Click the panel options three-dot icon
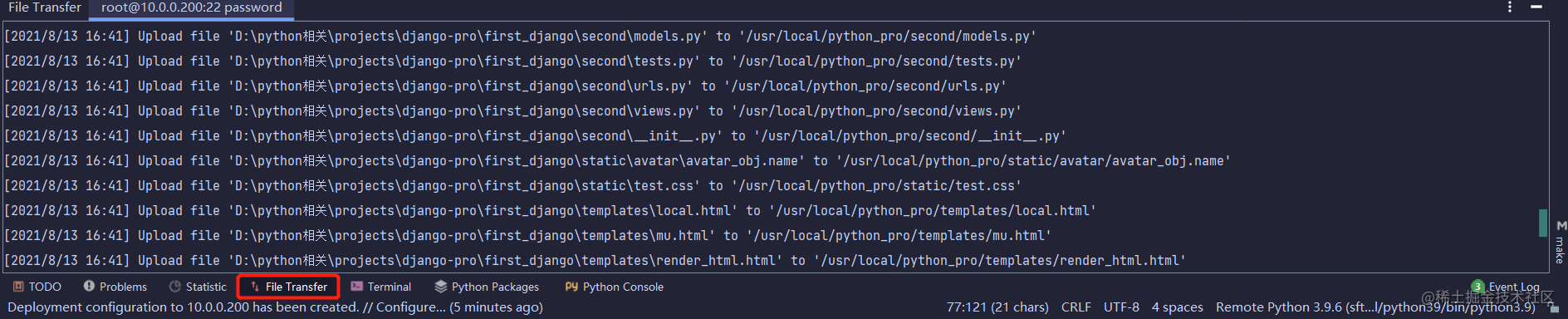This screenshot has height=319, width=1568. (x=1510, y=7)
